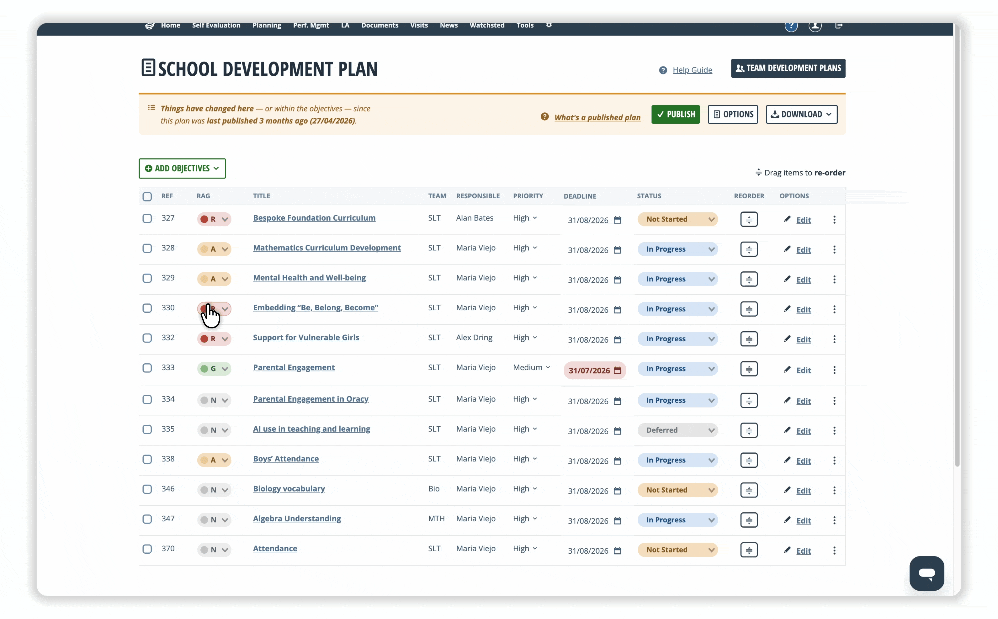Image resolution: width=998 pixels, height=619 pixels.
Task: Open the Self Evaluation menu
Action: tap(216, 25)
